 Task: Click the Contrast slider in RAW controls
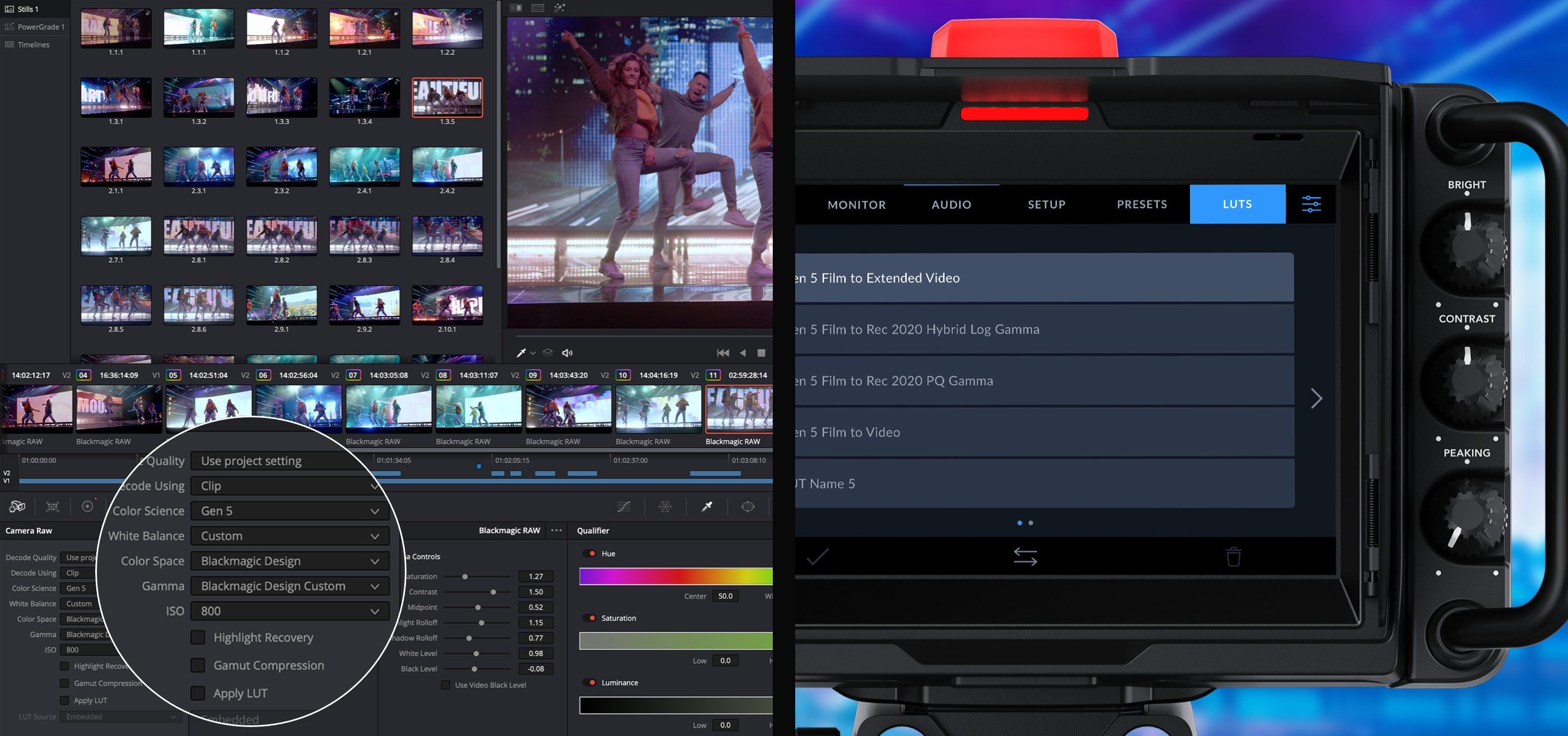[x=493, y=591]
